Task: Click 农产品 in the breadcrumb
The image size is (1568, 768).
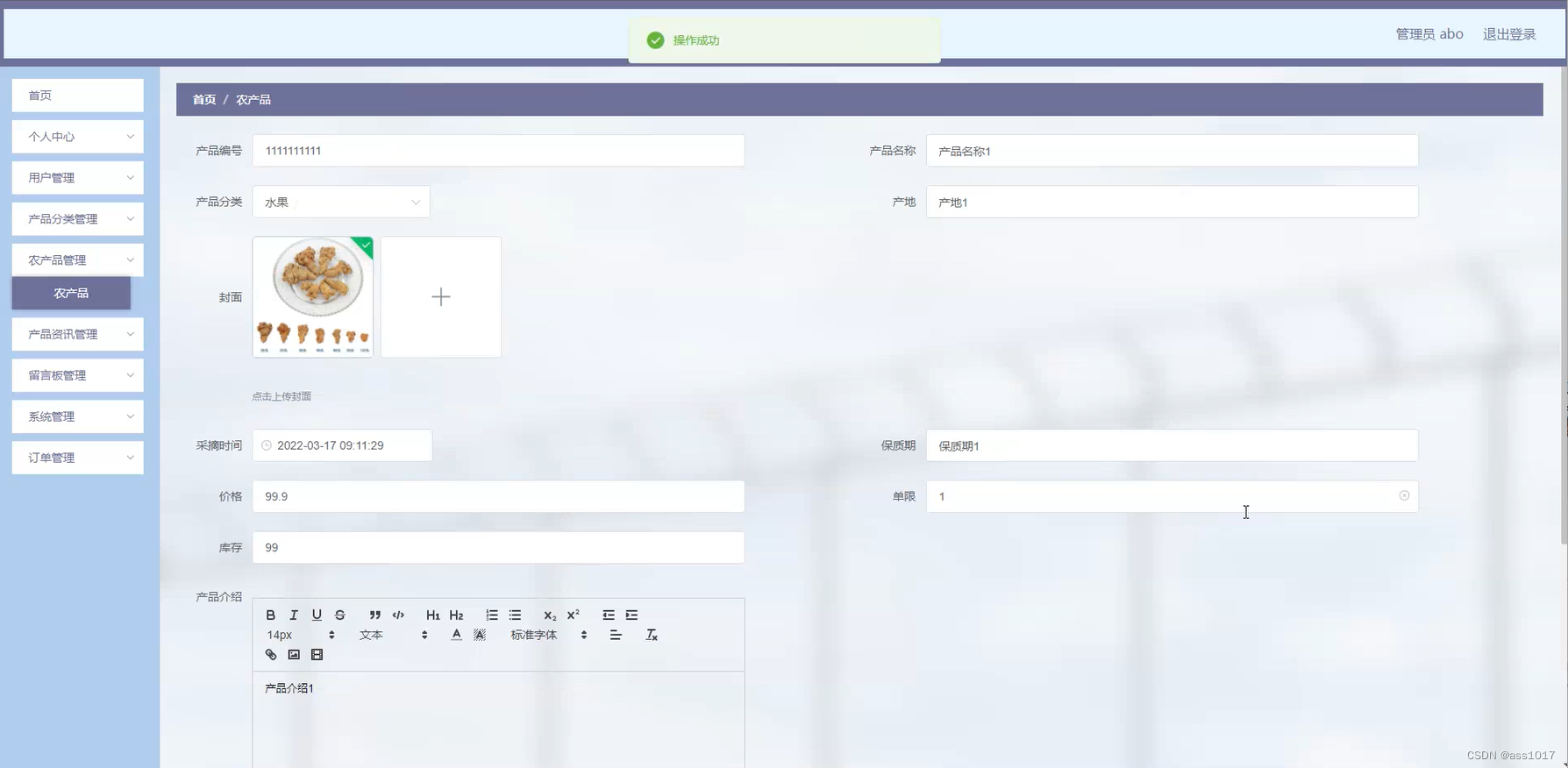Action: tap(253, 100)
